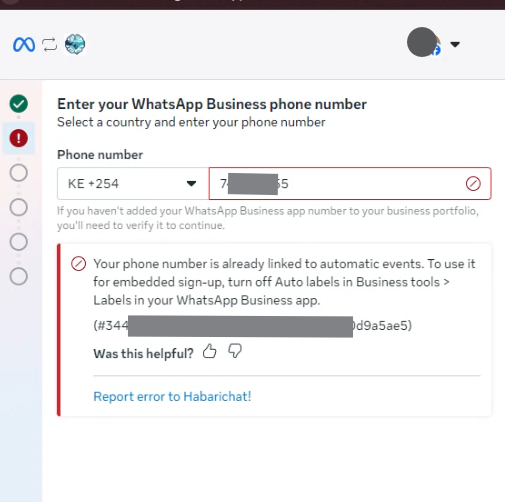
Task: Click the 'Your phone number is already linked' message
Action: 284,282
